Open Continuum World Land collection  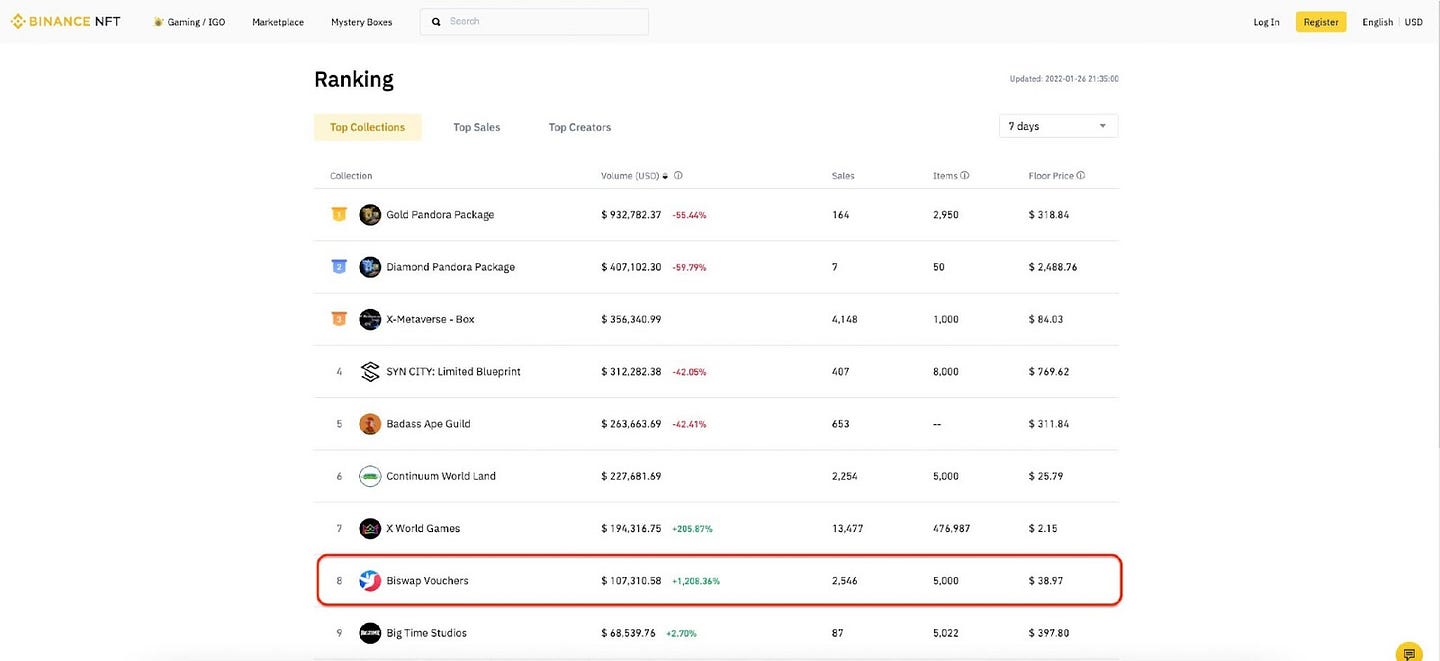point(441,476)
